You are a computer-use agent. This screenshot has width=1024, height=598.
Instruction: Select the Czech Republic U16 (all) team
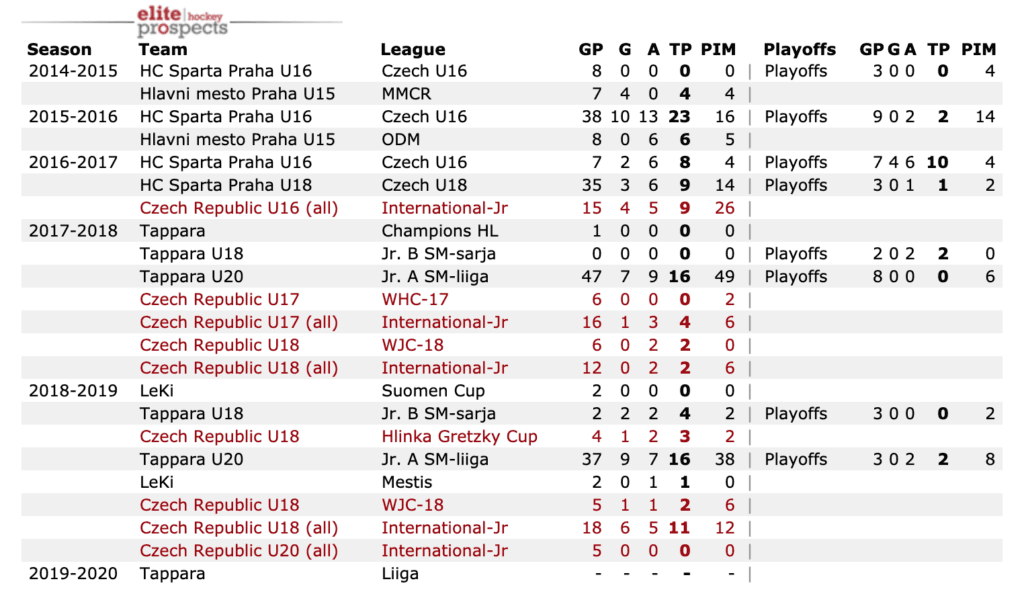(239, 208)
